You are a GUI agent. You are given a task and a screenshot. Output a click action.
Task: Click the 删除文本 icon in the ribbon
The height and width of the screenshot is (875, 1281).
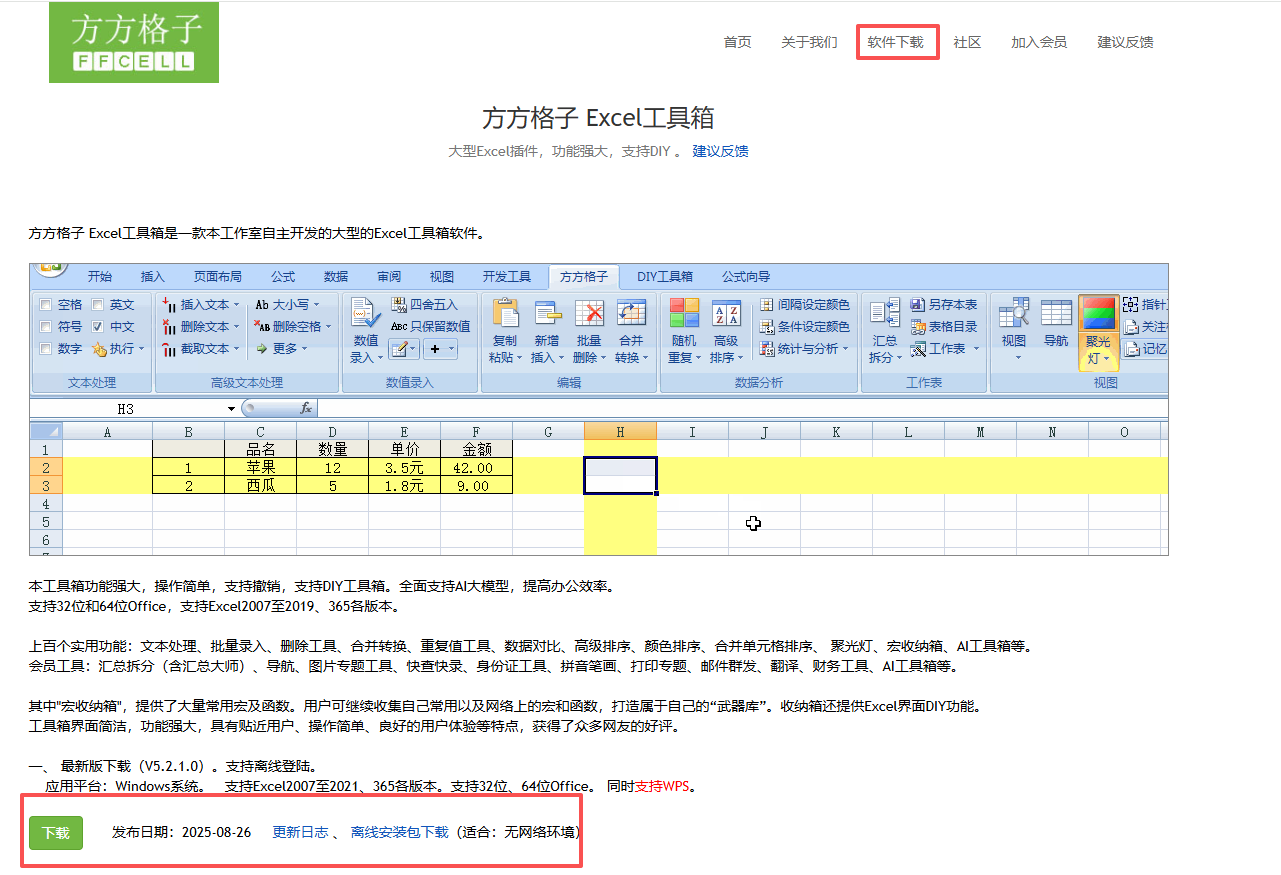pos(169,326)
